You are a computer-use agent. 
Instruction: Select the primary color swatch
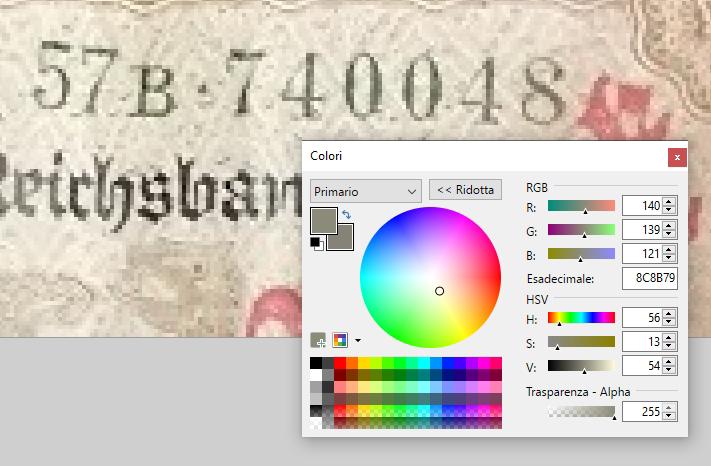[323, 219]
